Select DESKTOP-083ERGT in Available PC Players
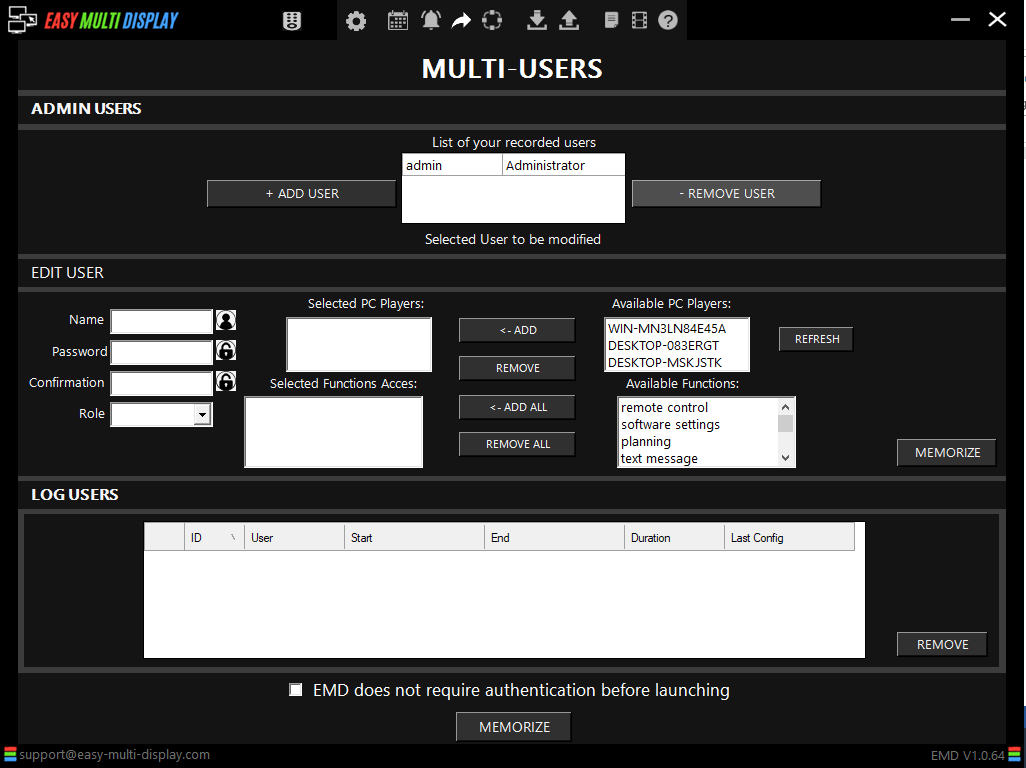 663,346
